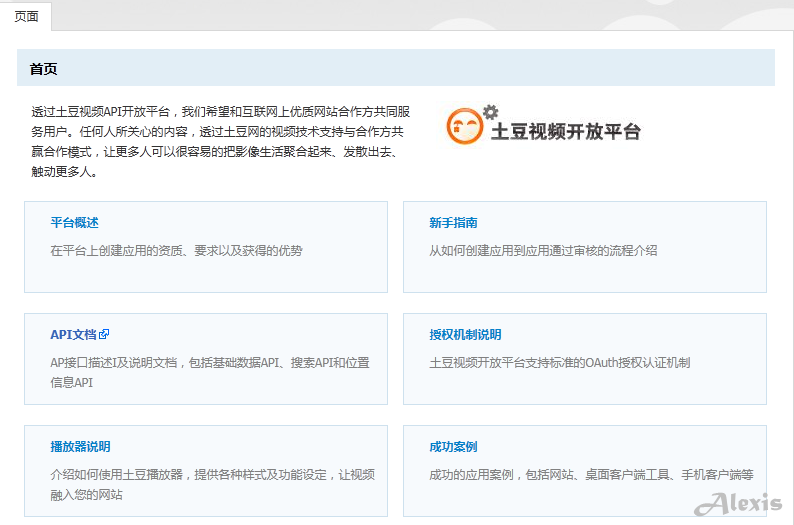
Task: Click the external link icon beside API文档
Action: [x=104, y=334]
